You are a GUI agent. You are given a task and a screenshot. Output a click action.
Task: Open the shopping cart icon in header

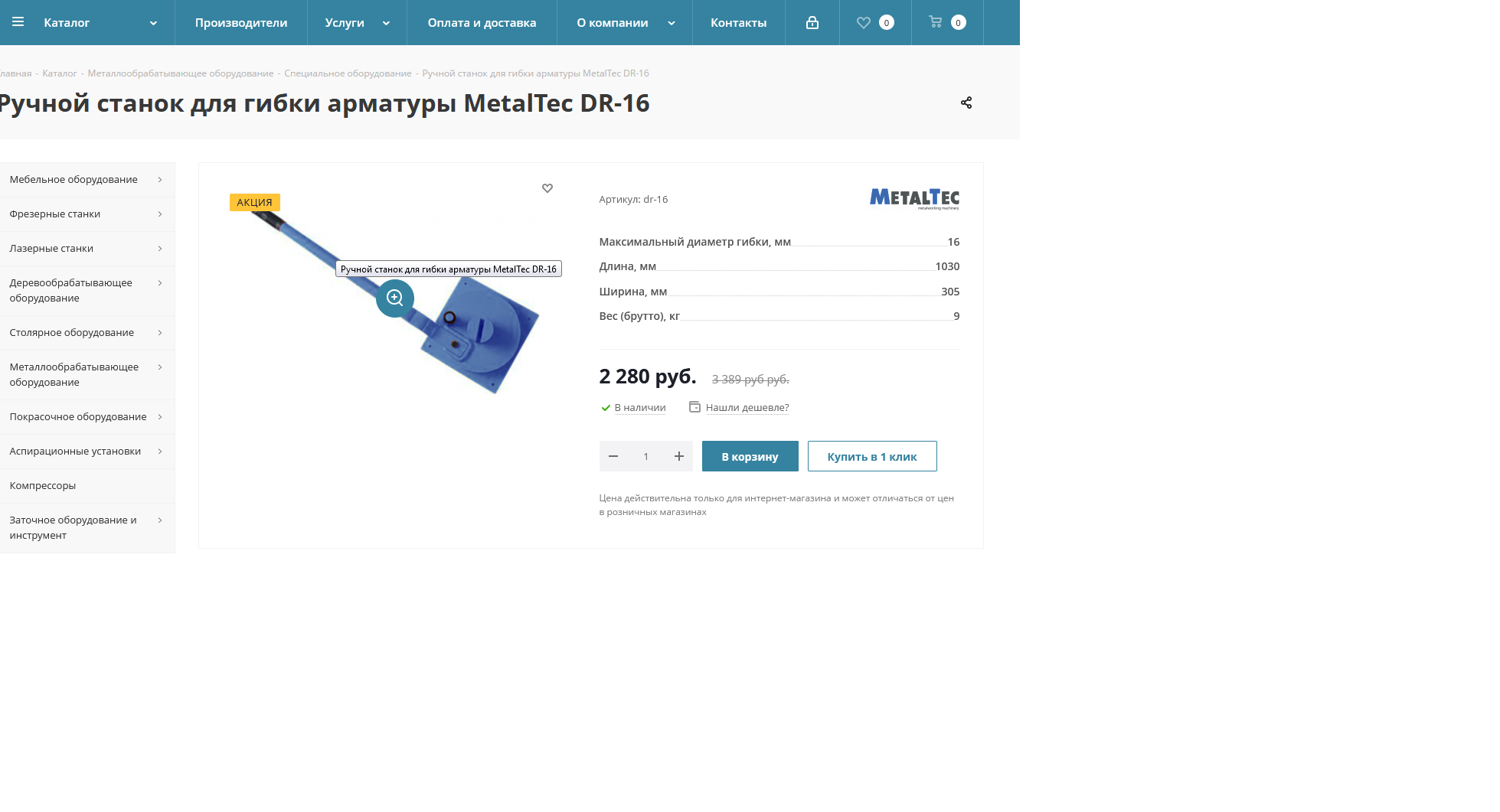[936, 22]
